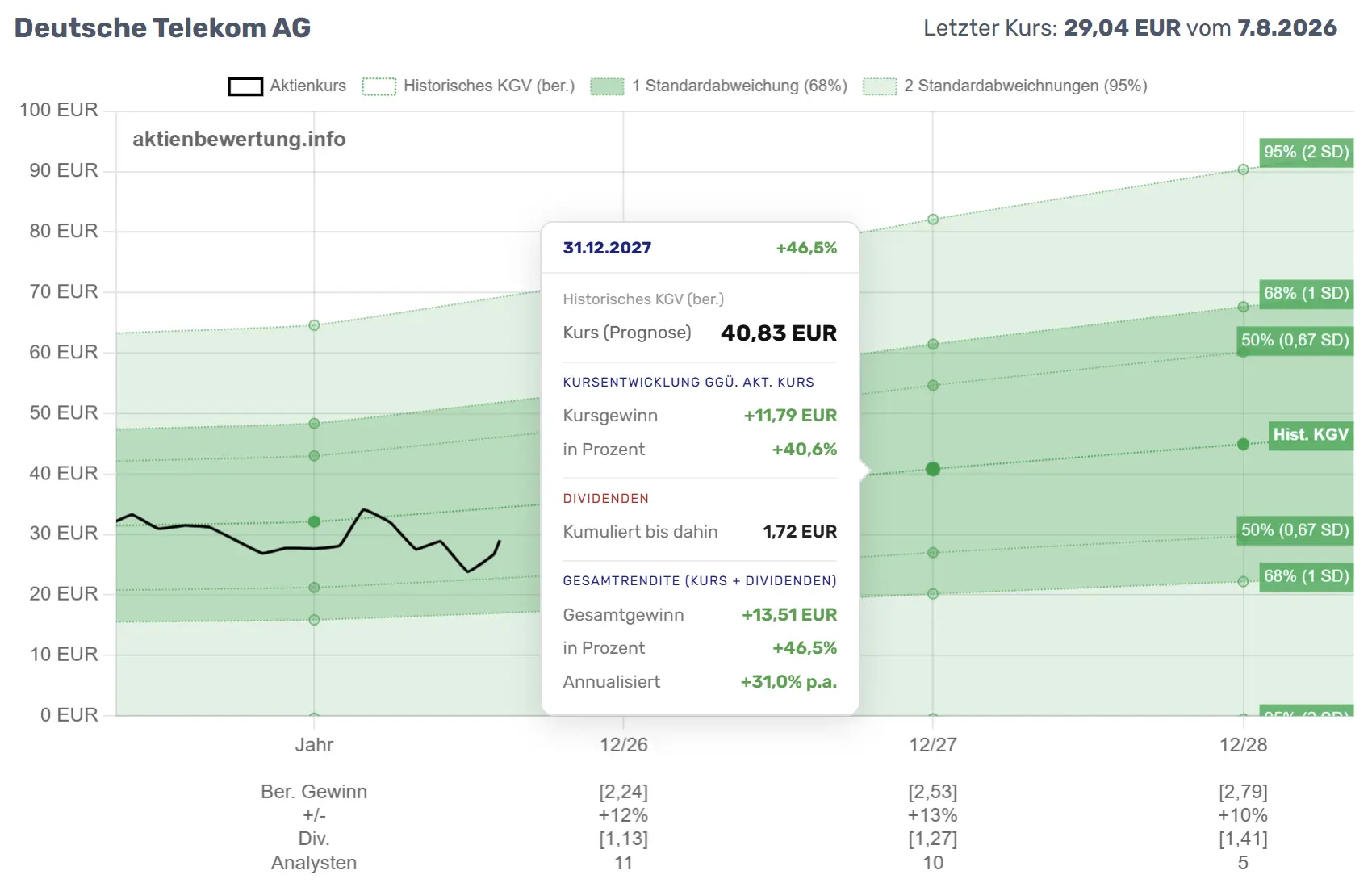This screenshot has width=1372, height=883.
Task: Toggle the Aktienkurs legend series
Action: [287, 86]
